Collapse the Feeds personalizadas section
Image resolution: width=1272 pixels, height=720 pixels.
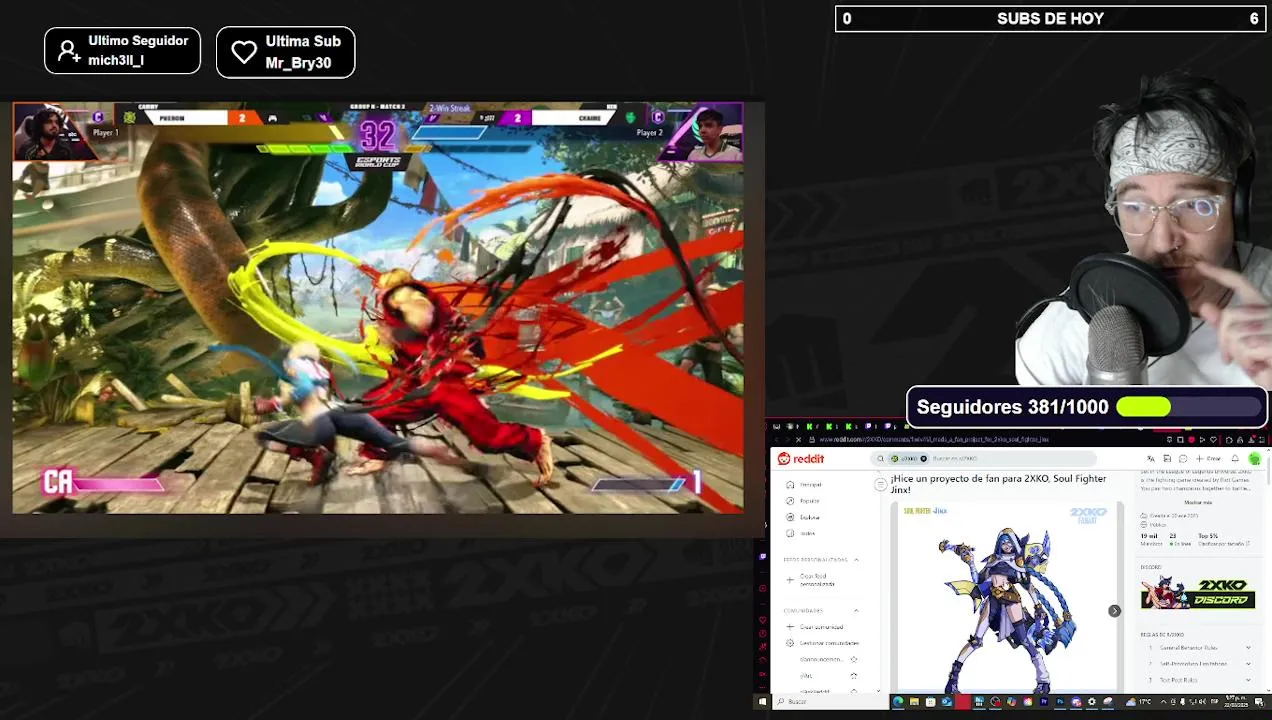coord(856,560)
